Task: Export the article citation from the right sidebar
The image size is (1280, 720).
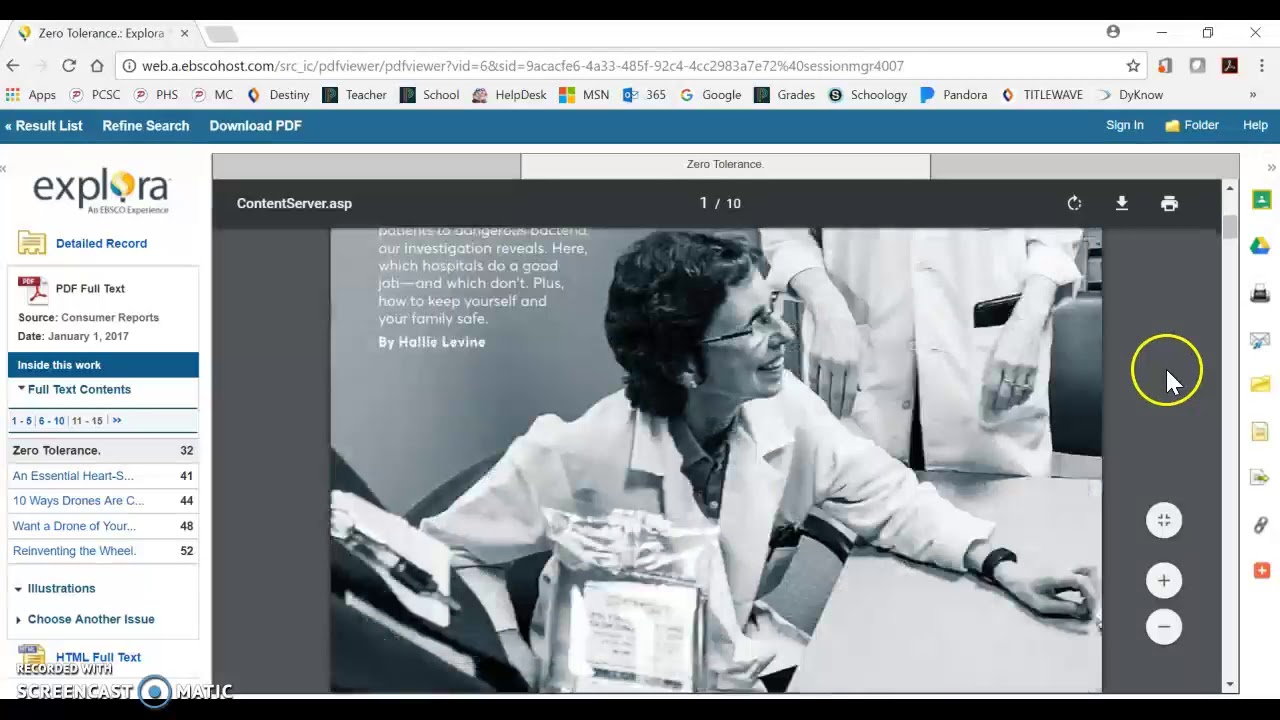Action: 1261,478
